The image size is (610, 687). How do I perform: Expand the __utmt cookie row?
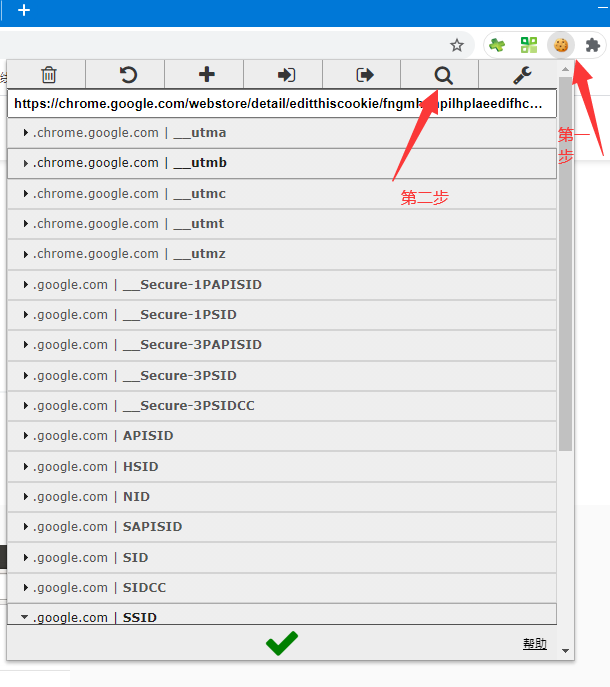pyautogui.click(x=282, y=224)
